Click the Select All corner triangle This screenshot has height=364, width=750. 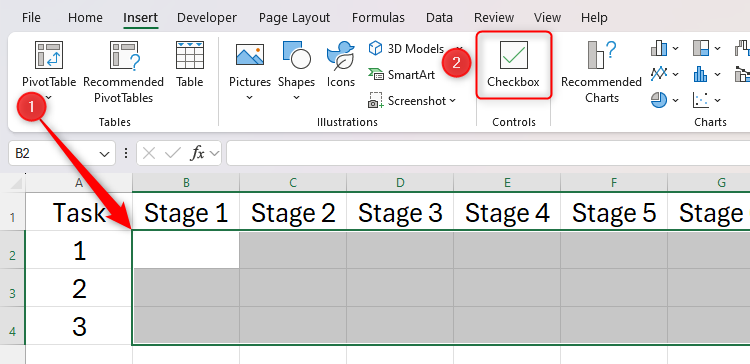click(16, 183)
